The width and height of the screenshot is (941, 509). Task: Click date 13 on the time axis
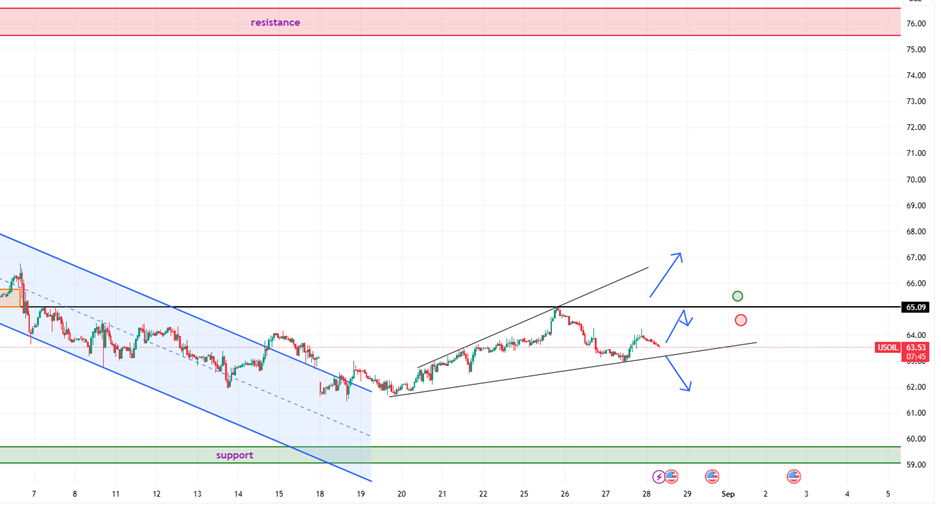pos(197,494)
